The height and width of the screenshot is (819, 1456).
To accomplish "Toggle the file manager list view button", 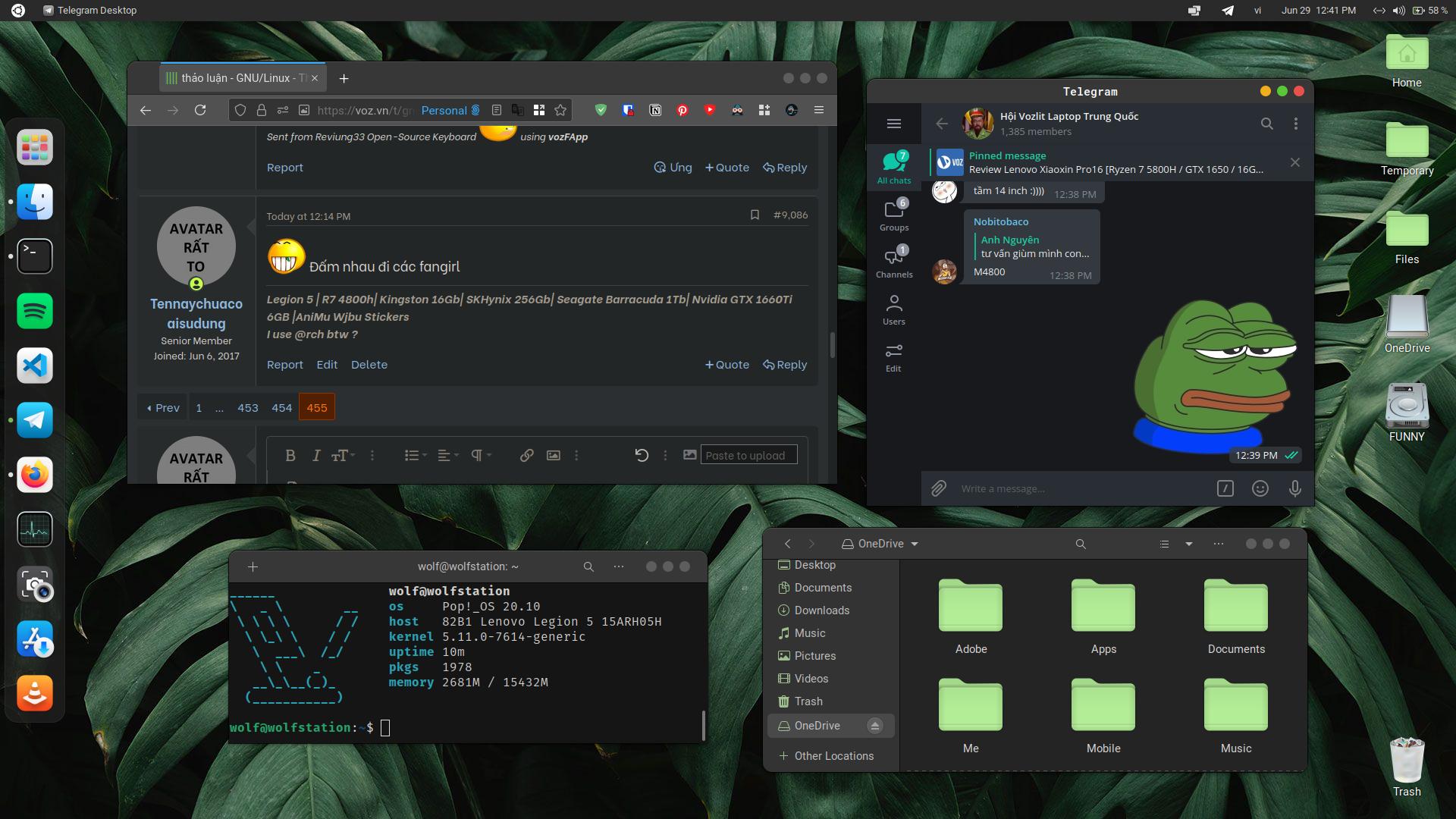I will pyautogui.click(x=1164, y=544).
